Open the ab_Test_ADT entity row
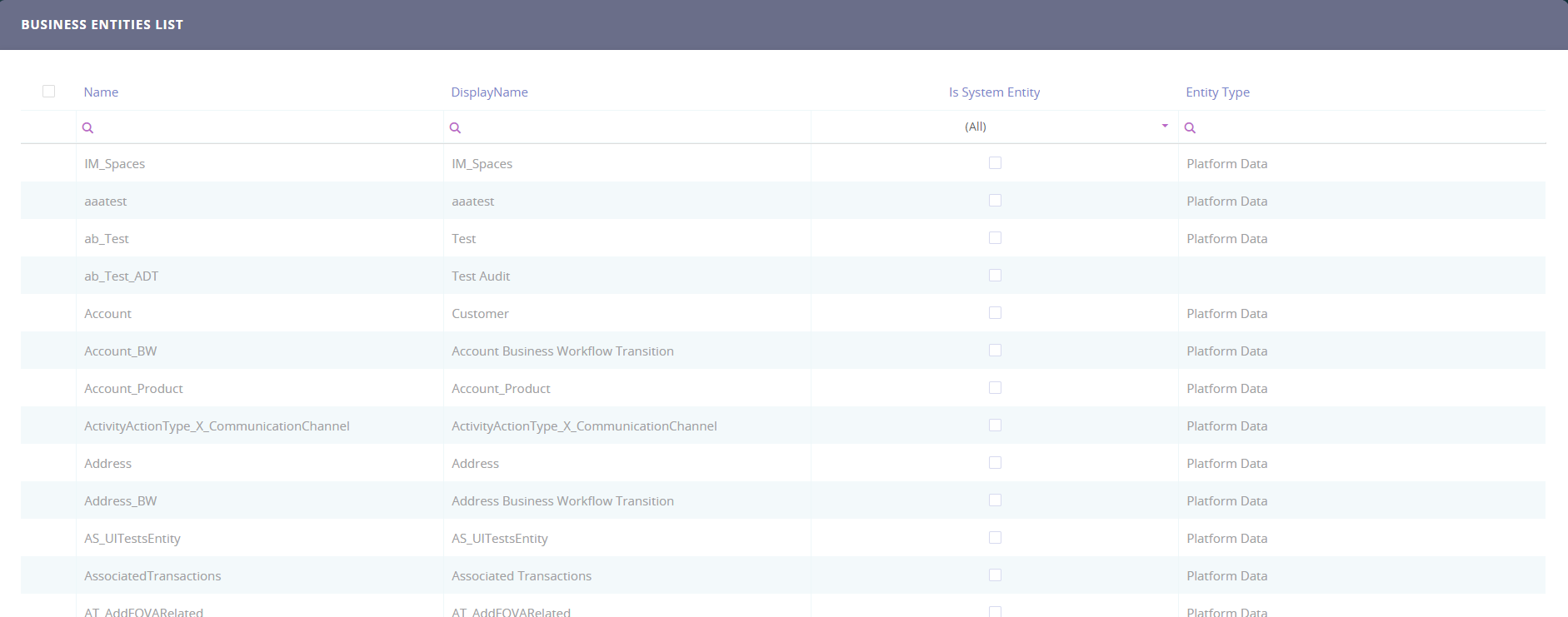Screen dimensions: 1568x617 (121, 276)
